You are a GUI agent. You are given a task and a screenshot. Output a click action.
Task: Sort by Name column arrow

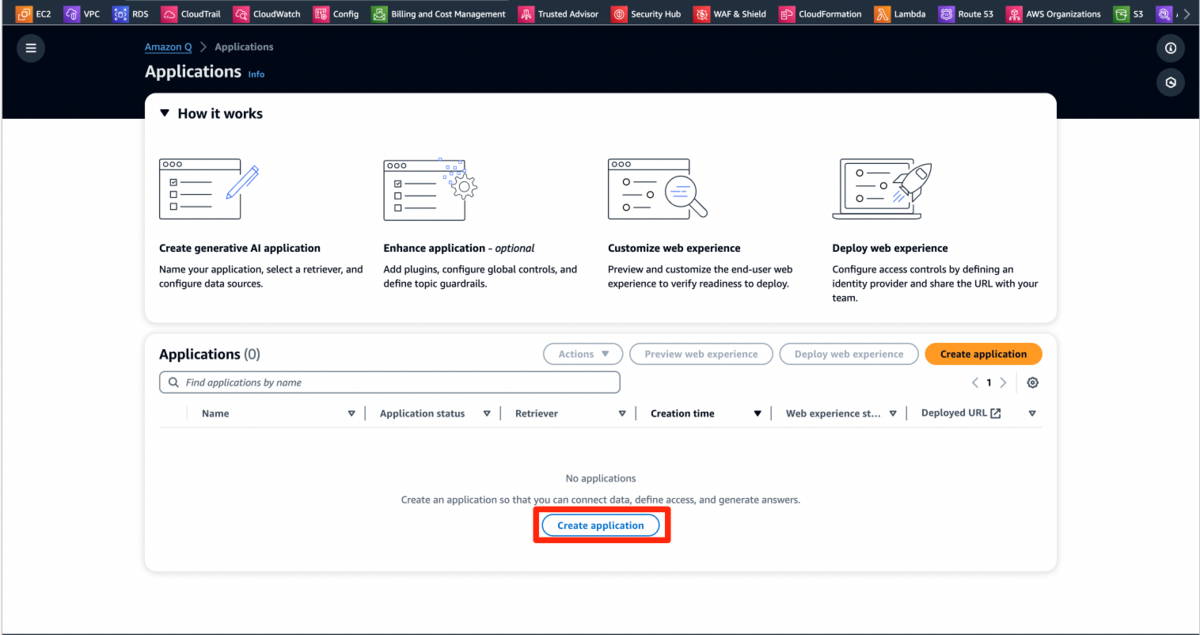point(351,414)
